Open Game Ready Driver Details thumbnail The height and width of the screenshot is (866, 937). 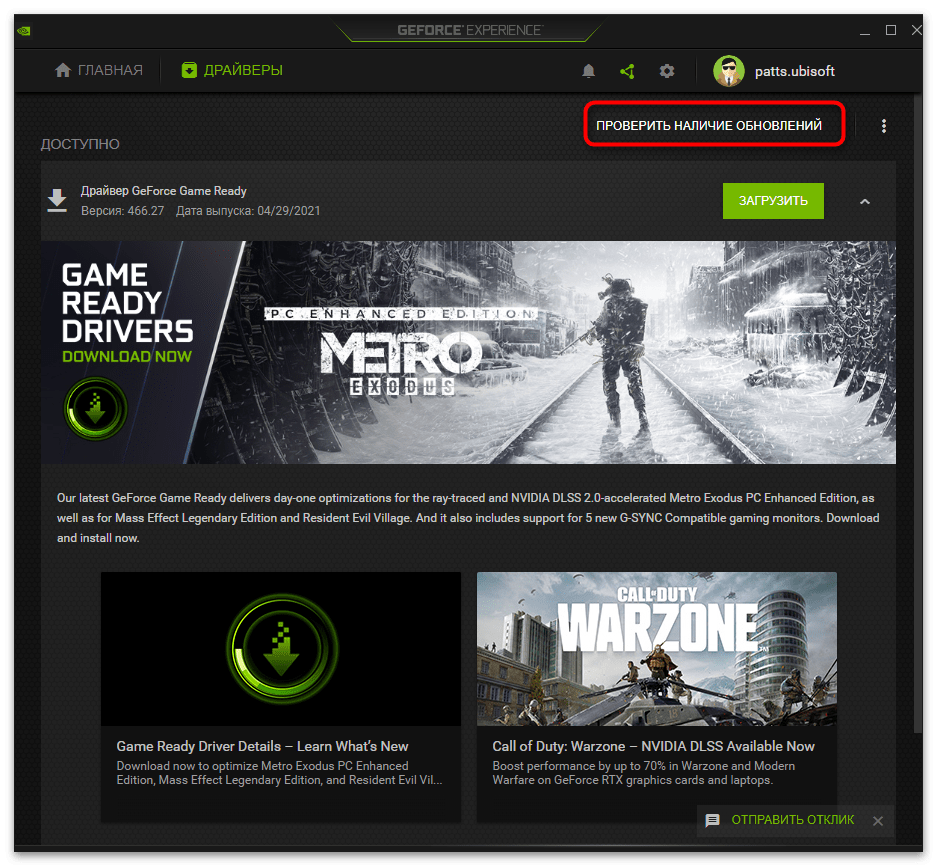coord(281,648)
